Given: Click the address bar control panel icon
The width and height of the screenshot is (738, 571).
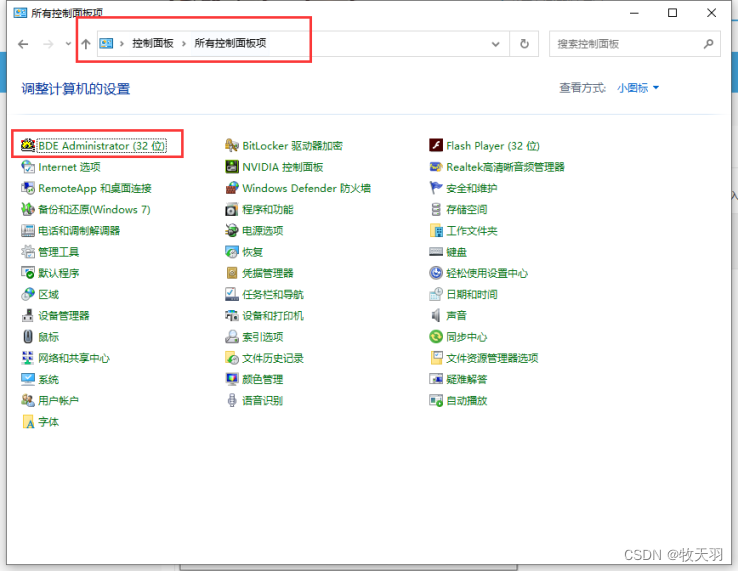Looking at the screenshot, I should click(106, 43).
